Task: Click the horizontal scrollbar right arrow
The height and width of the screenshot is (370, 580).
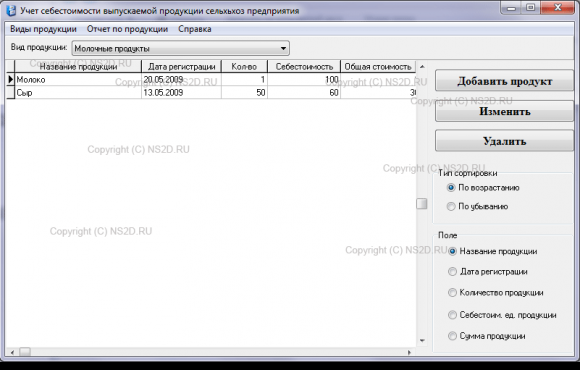Action: [x=409, y=352]
